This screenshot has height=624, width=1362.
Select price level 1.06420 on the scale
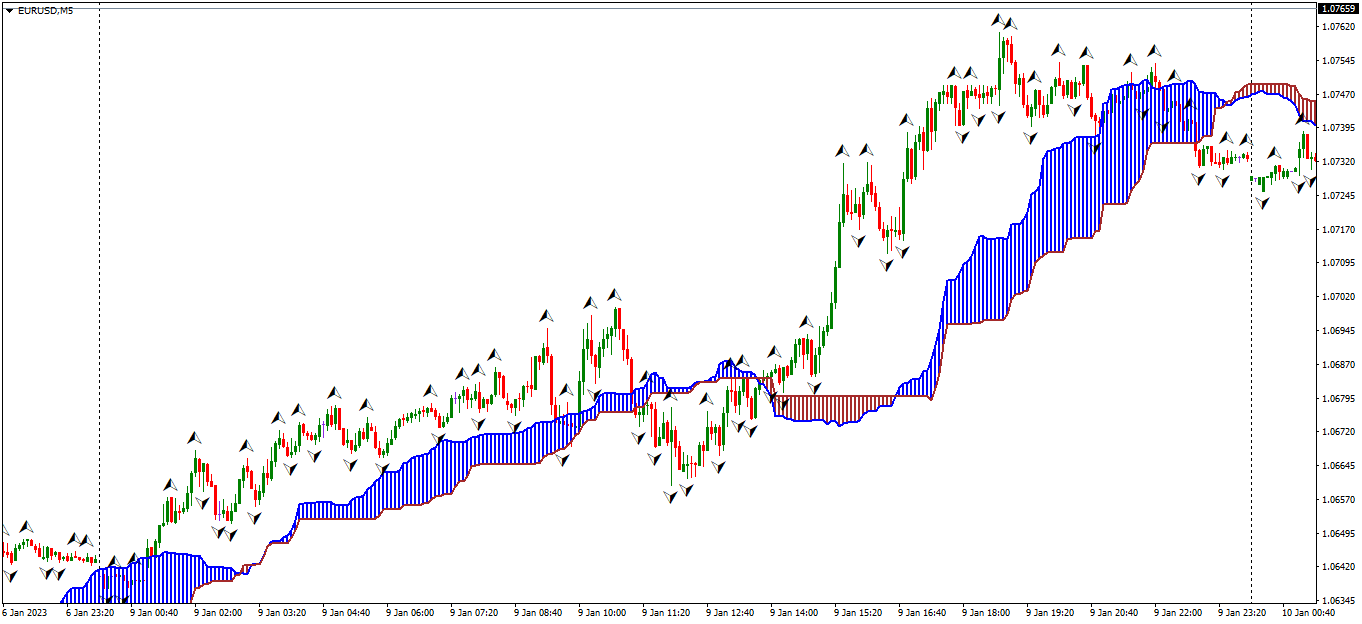click(x=1338, y=567)
